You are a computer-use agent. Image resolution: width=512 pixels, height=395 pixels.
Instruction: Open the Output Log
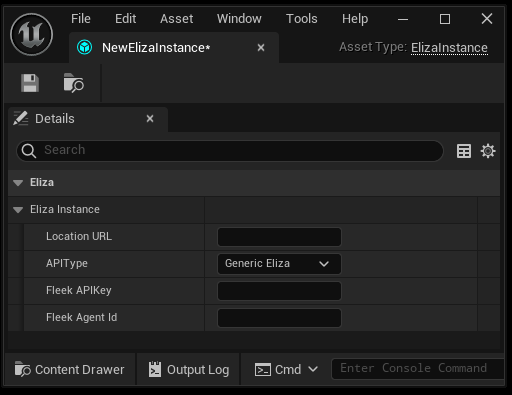(189, 369)
